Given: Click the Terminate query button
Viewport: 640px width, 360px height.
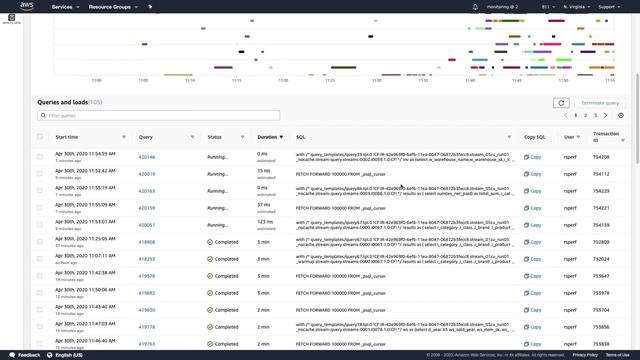Looking at the screenshot, I should coord(600,103).
